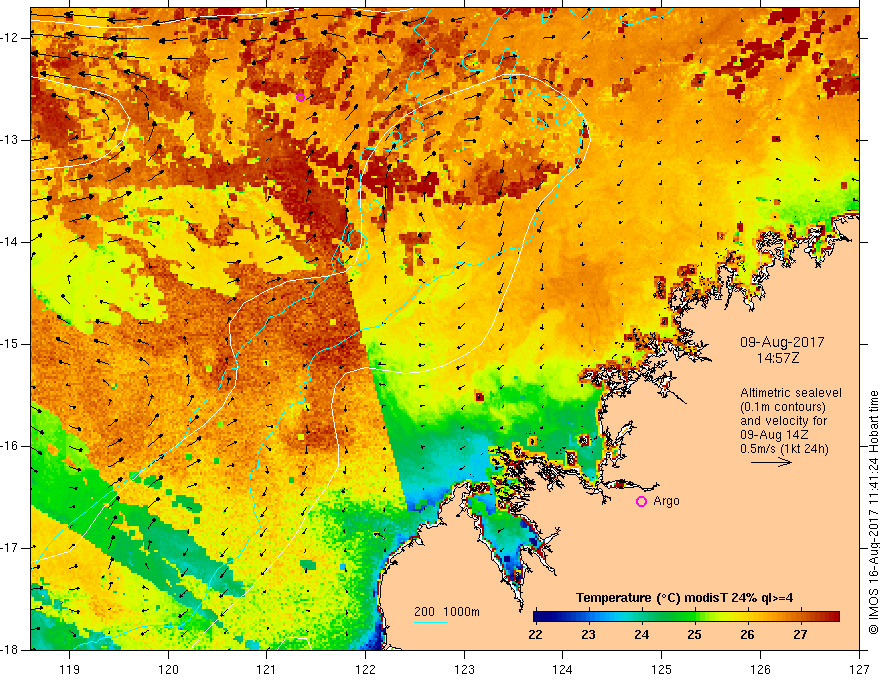This screenshot has height=680, width=880.
Task: Click the 'Argo' legend label
Action: click(666, 501)
